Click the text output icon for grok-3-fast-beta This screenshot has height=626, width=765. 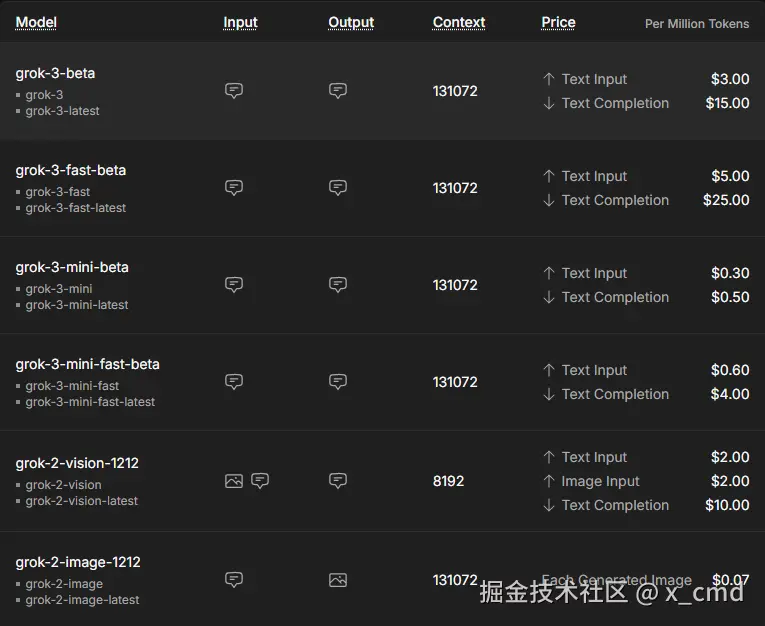tap(338, 187)
